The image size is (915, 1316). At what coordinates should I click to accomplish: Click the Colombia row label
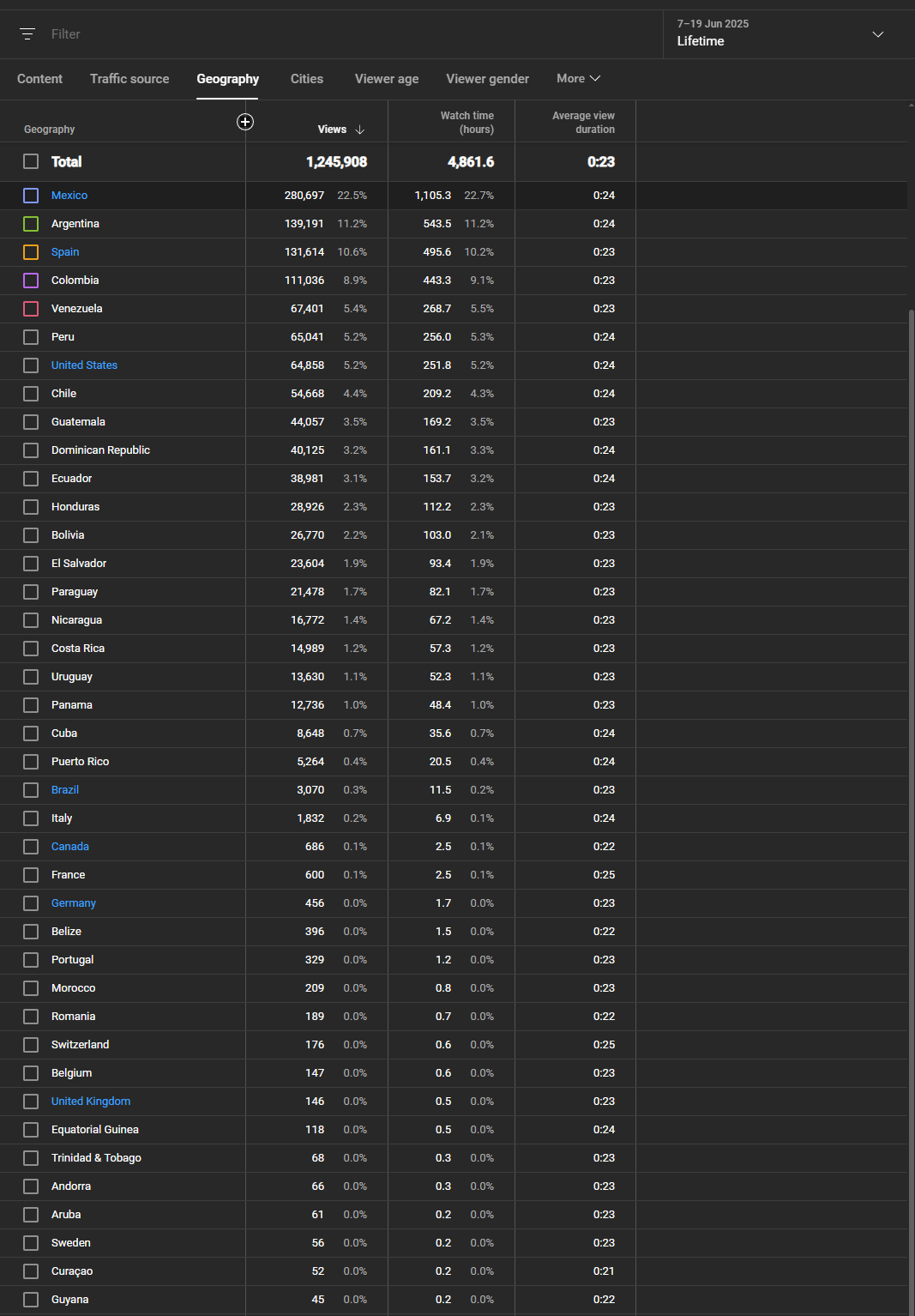click(75, 281)
